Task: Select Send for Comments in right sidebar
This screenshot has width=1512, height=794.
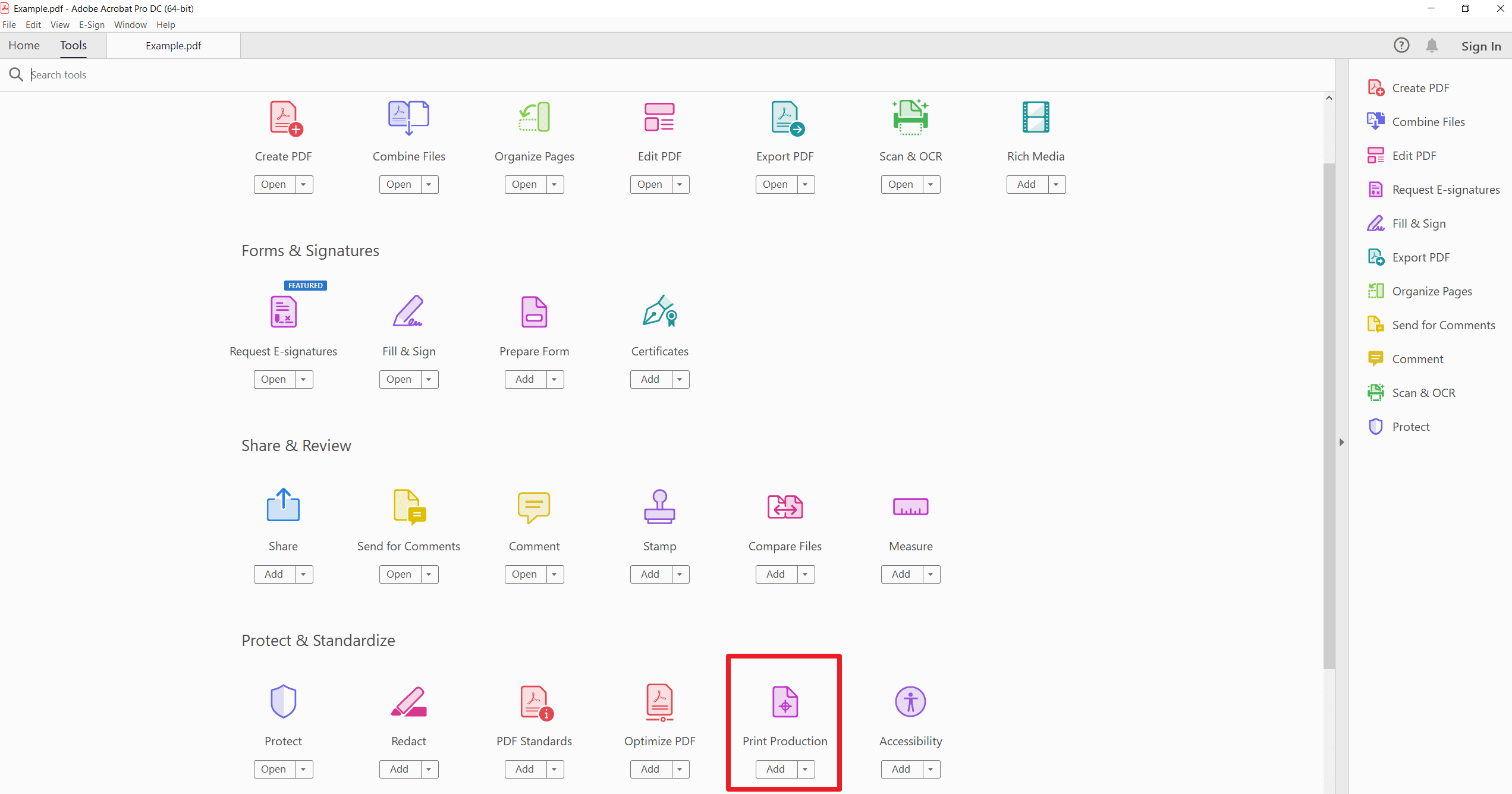Action: click(x=1431, y=325)
